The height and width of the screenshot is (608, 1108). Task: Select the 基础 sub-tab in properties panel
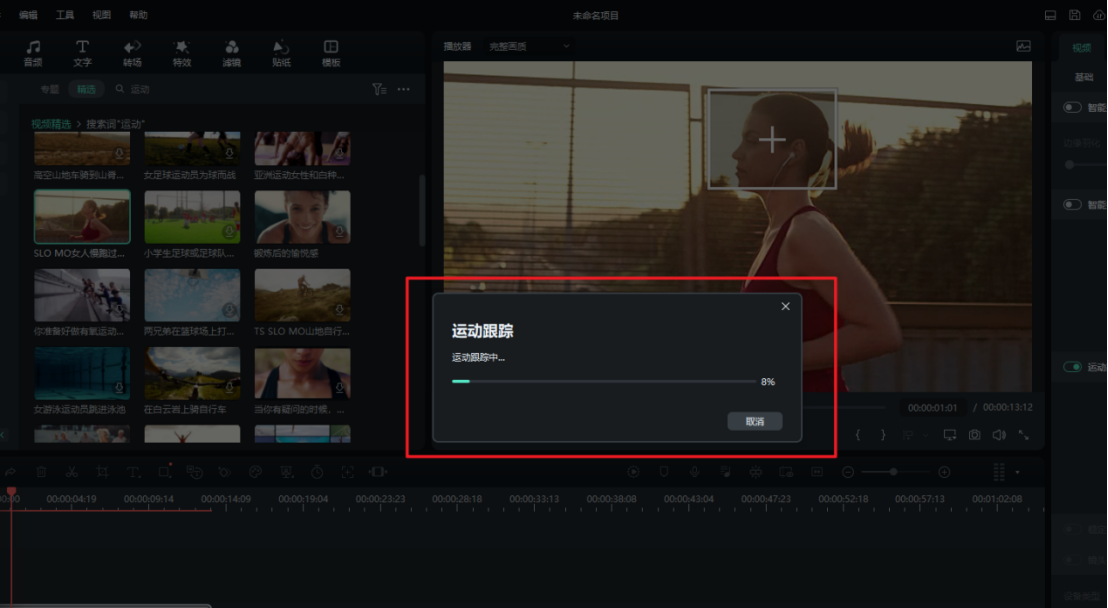[x=1084, y=77]
